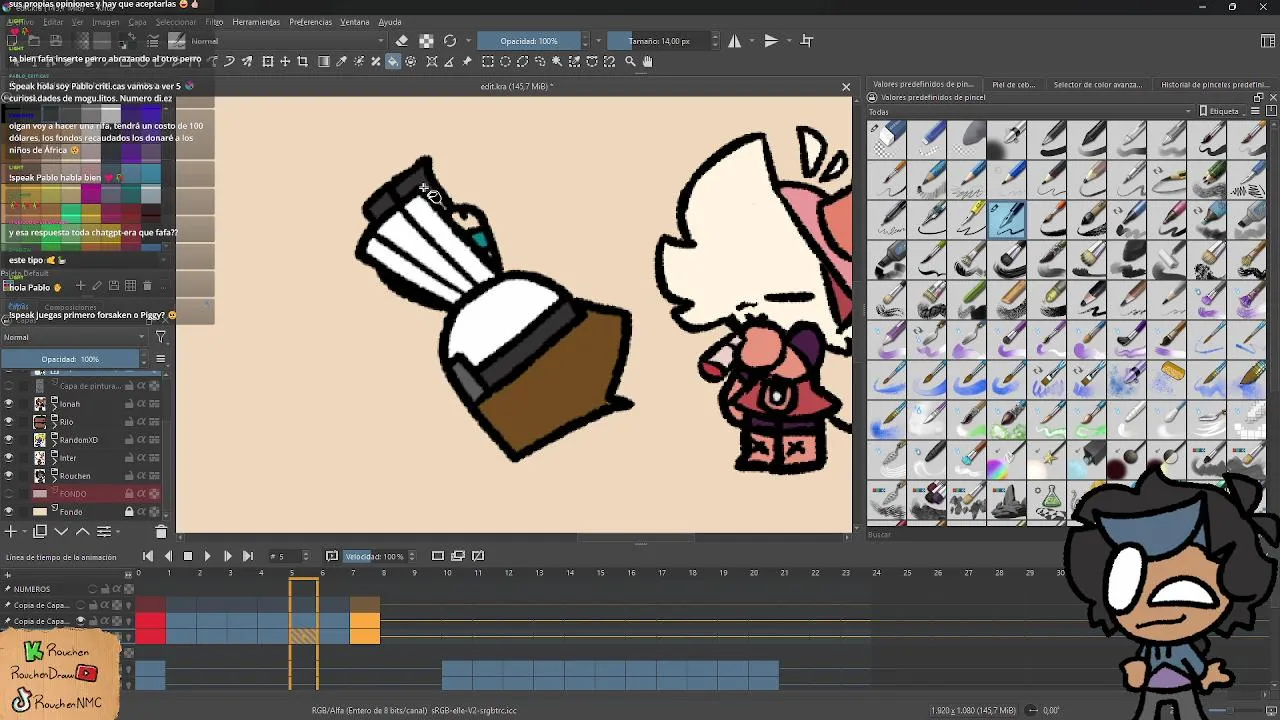Toggle eraser mode icon in top toolbar
The image size is (1280, 720).
coord(402,41)
